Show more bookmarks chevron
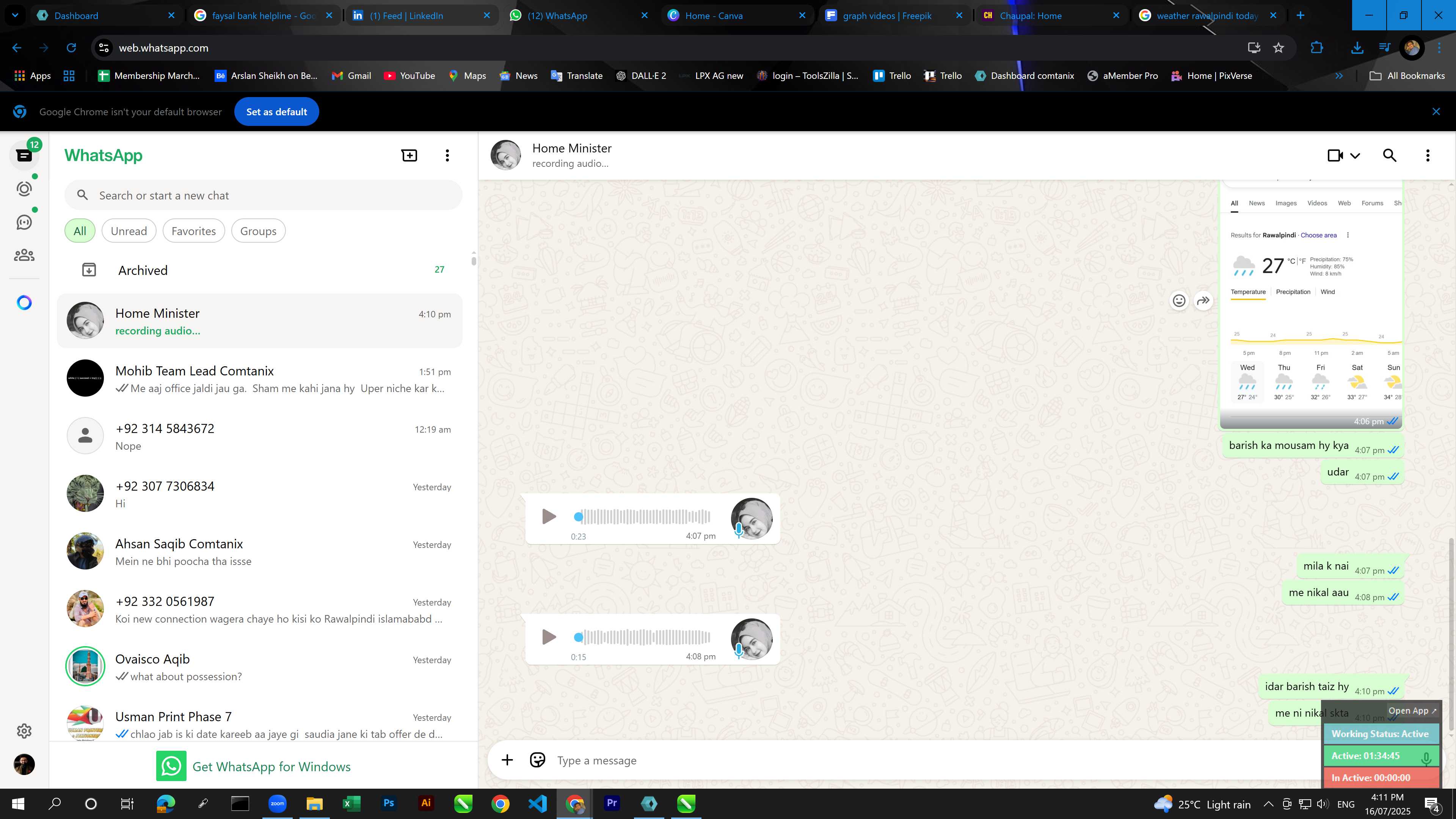Viewport: 1456px width, 819px height. (x=1339, y=76)
